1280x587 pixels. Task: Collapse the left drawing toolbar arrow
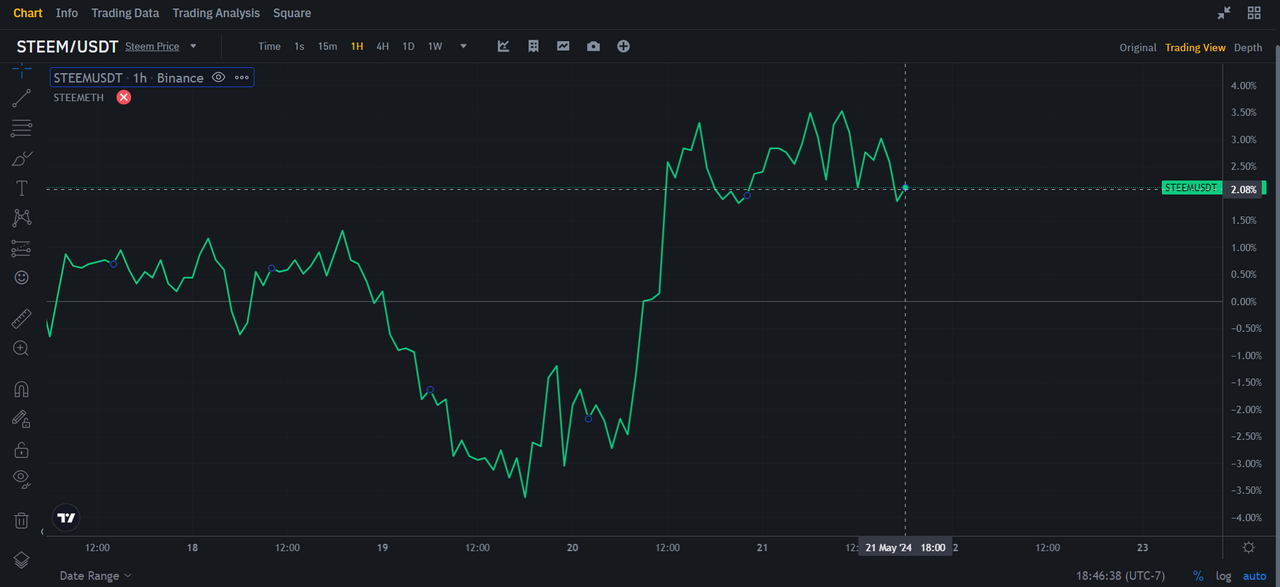tap(42, 532)
